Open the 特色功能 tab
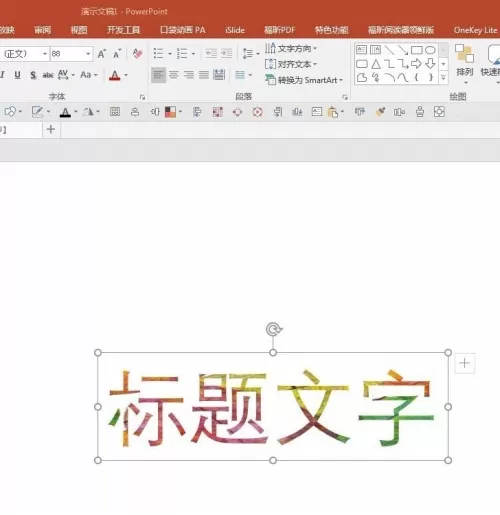Image resolution: width=500 pixels, height=515 pixels. click(332, 30)
